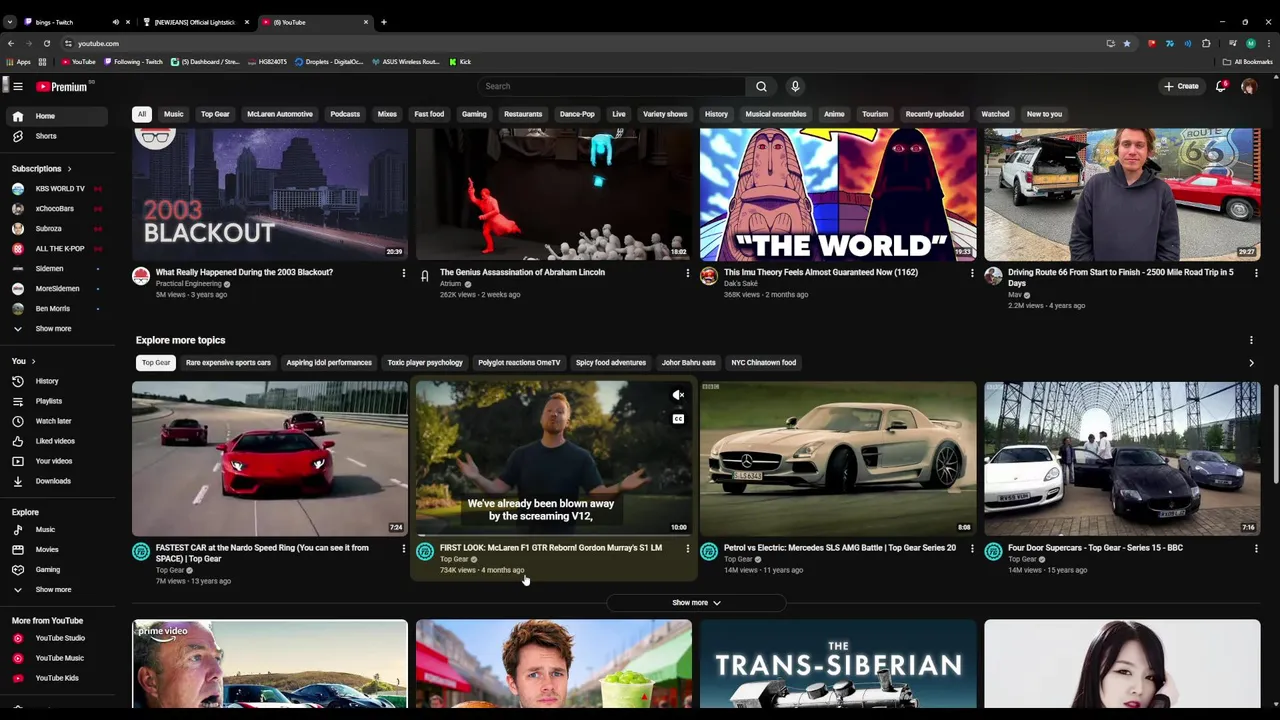The width and height of the screenshot is (1280, 720).
Task: Select Rare expensive sports cars topic
Action: (228, 363)
